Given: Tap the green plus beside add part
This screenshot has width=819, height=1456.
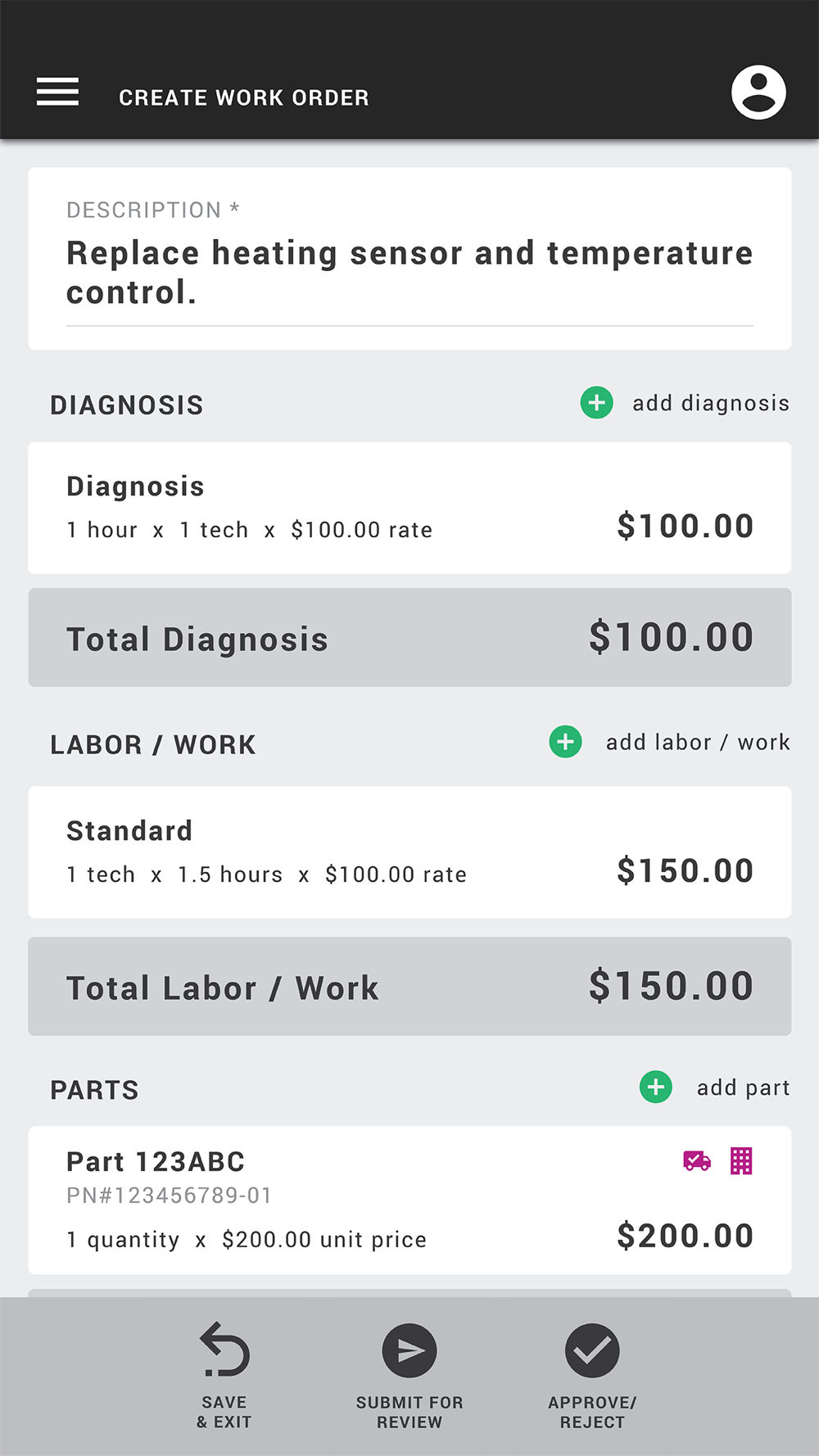Looking at the screenshot, I should click(x=656, y=1087).
